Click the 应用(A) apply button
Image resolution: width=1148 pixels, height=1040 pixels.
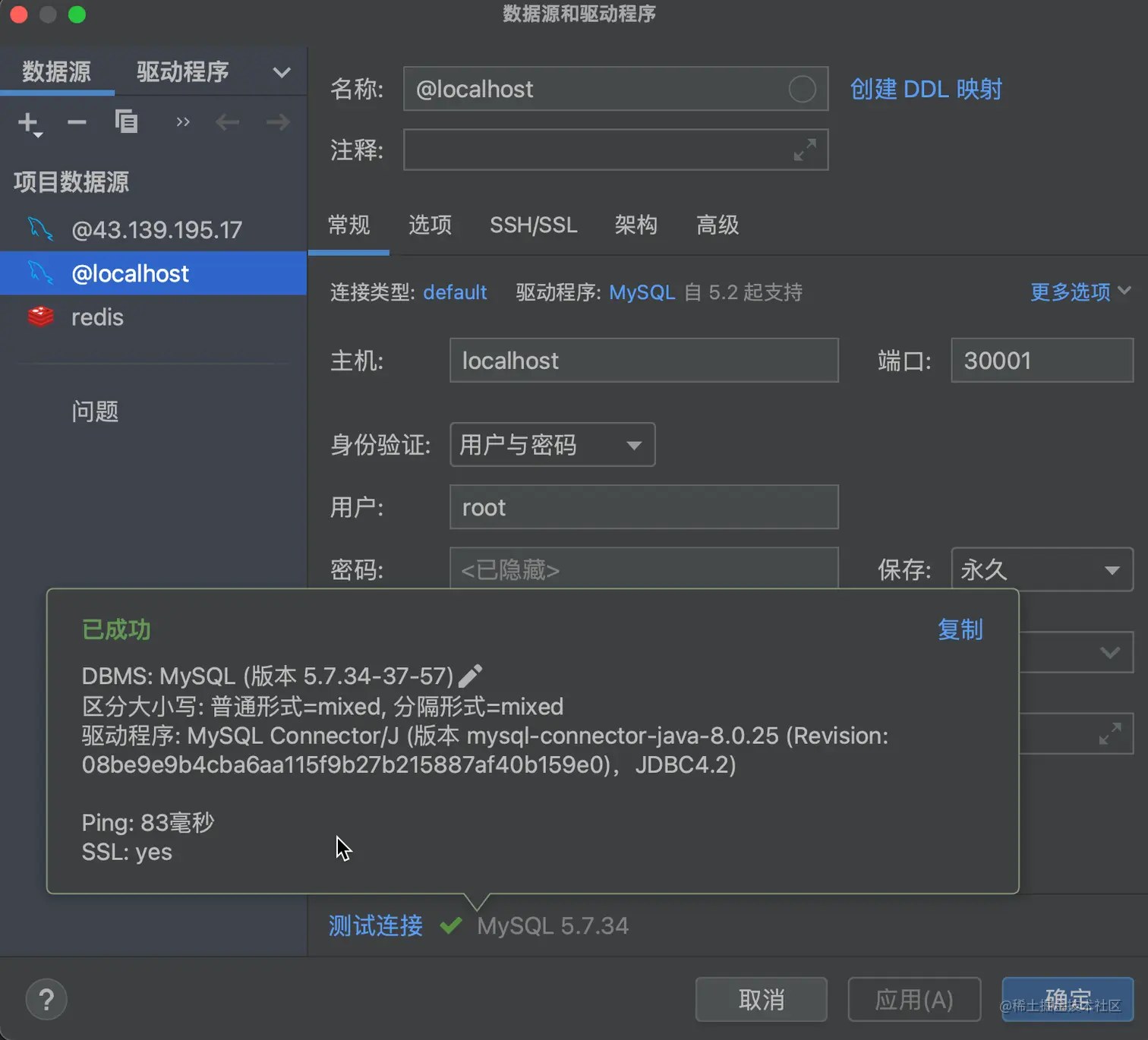pyautogui.click(x=914, y=999)
